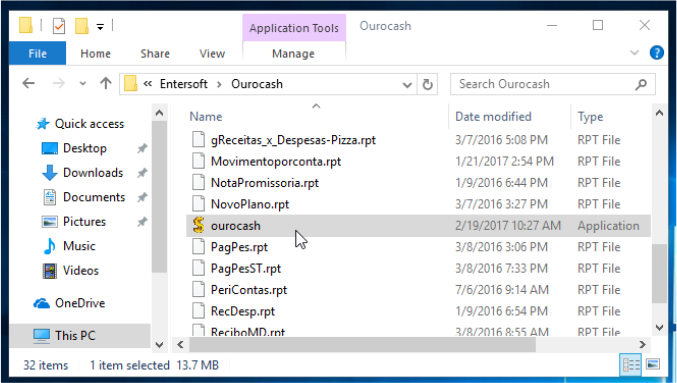Viewport: 677px width, 383px height.
Task: Sort by the Date modified column header
Action: tap(493, 117)
